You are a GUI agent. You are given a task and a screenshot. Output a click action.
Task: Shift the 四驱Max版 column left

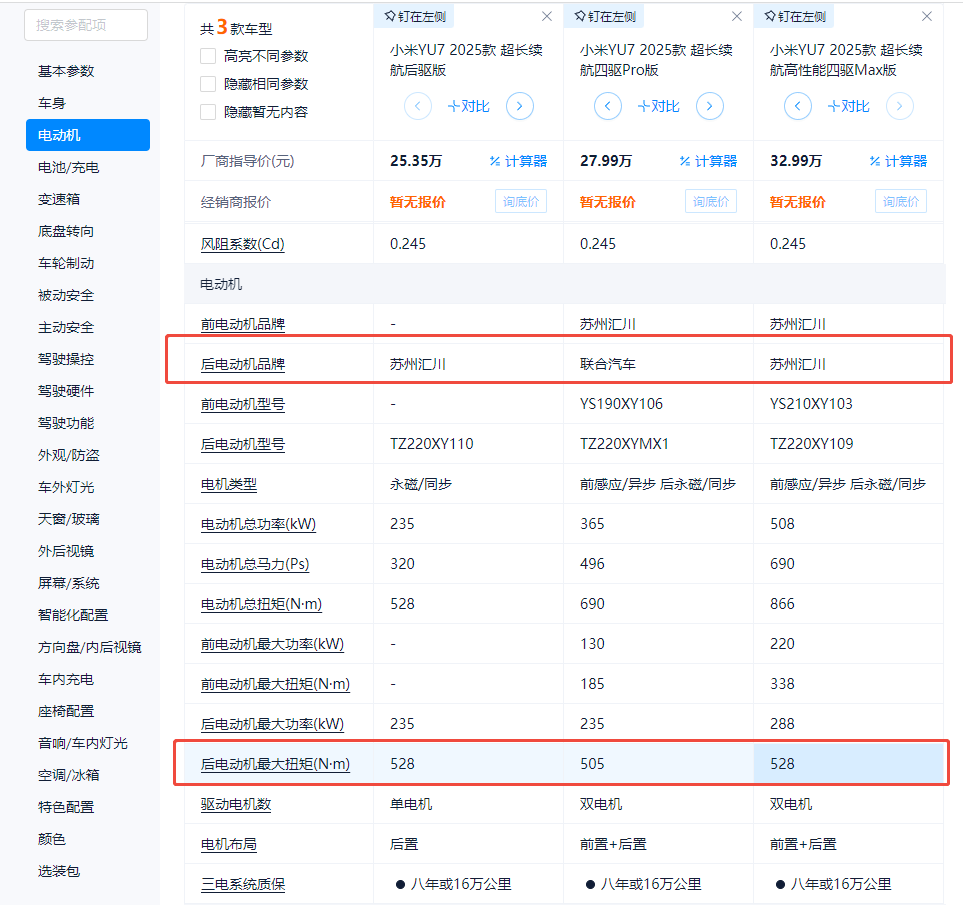798,106
